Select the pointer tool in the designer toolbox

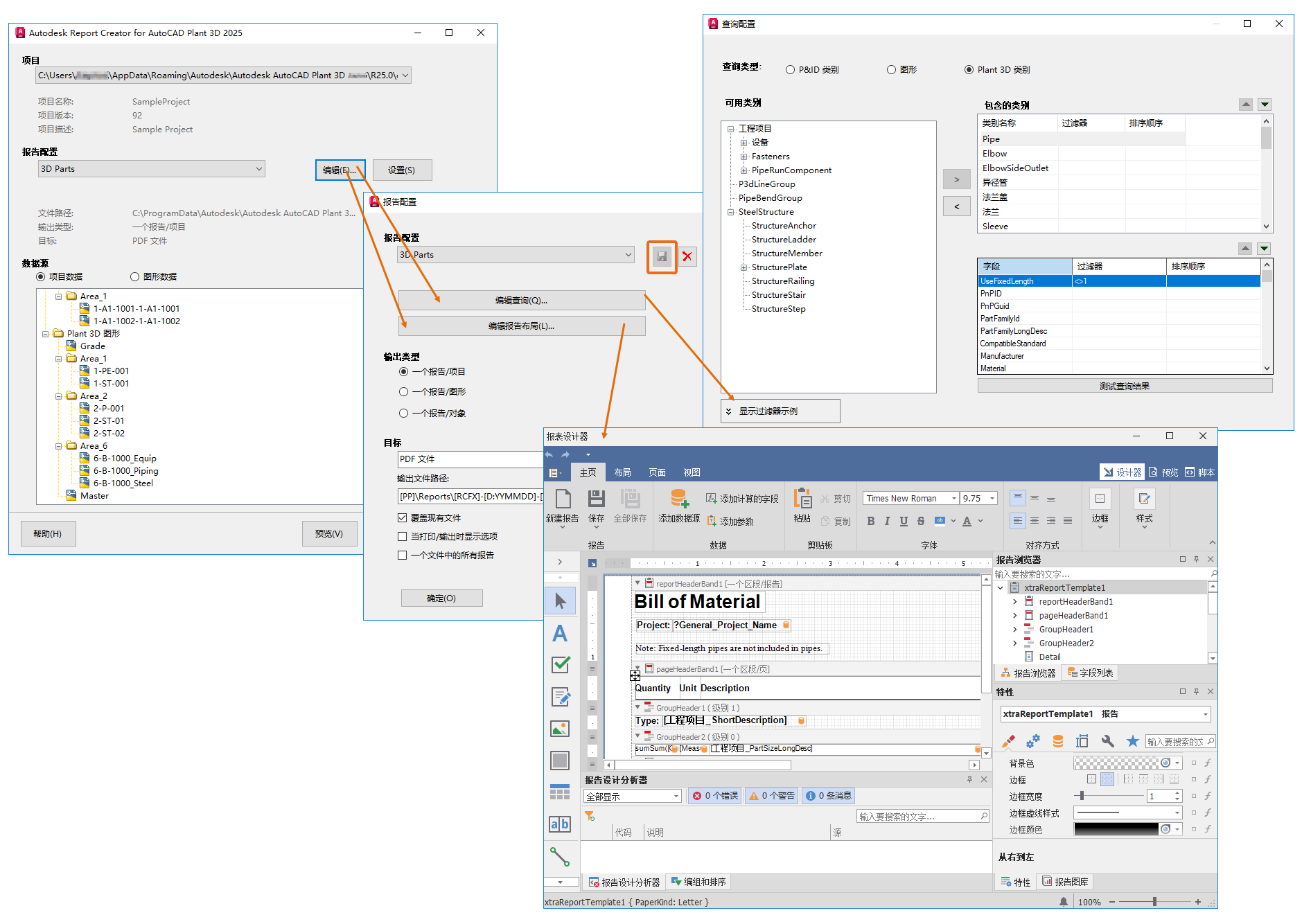(x=560, y=601)
